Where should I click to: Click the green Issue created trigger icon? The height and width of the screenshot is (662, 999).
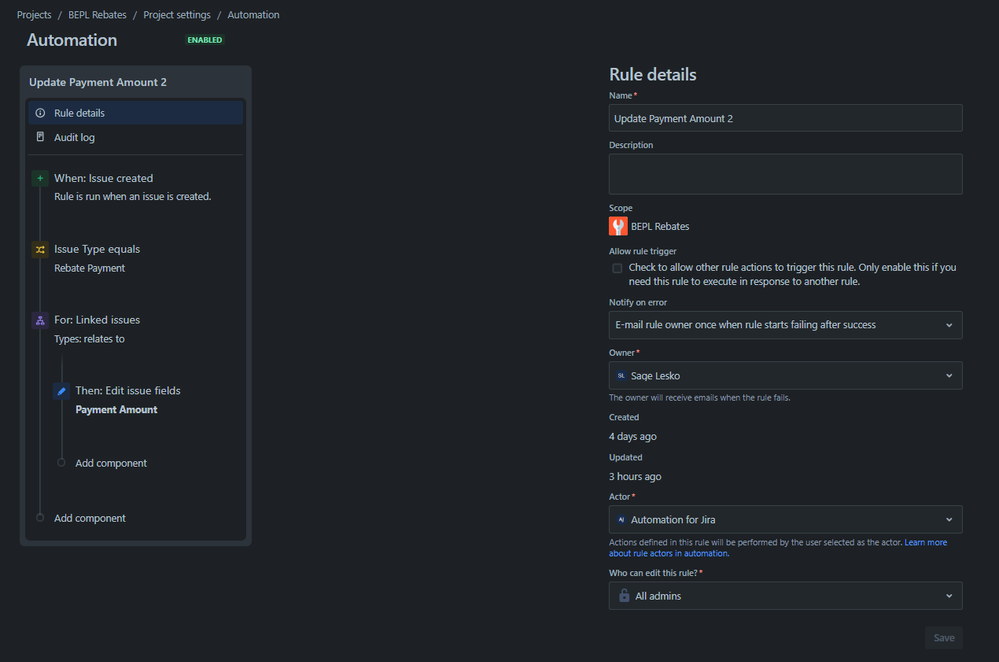coord(40,178)
